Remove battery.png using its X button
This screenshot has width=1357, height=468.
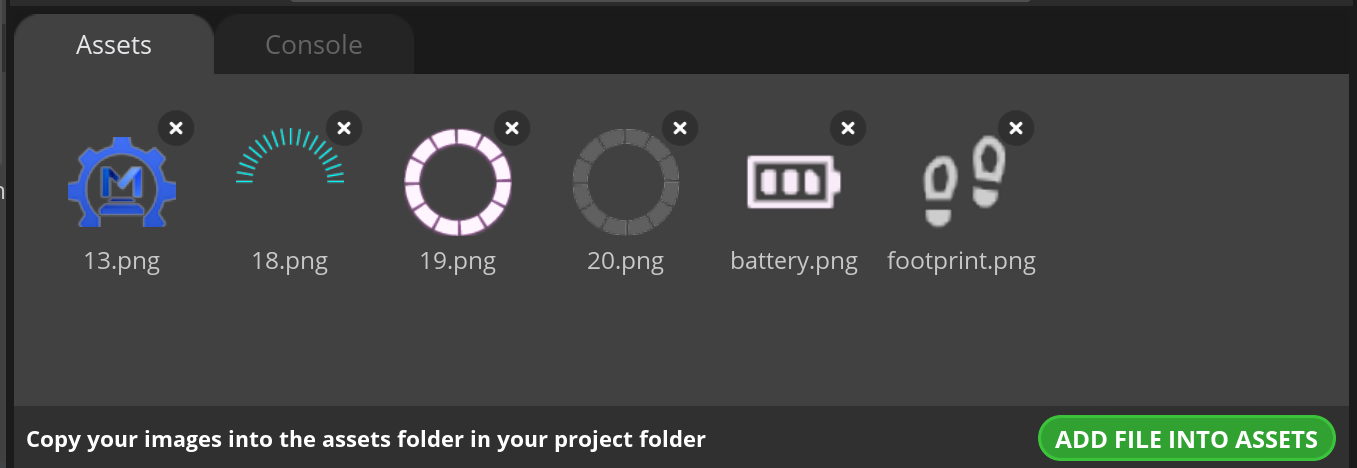(848, 128)
